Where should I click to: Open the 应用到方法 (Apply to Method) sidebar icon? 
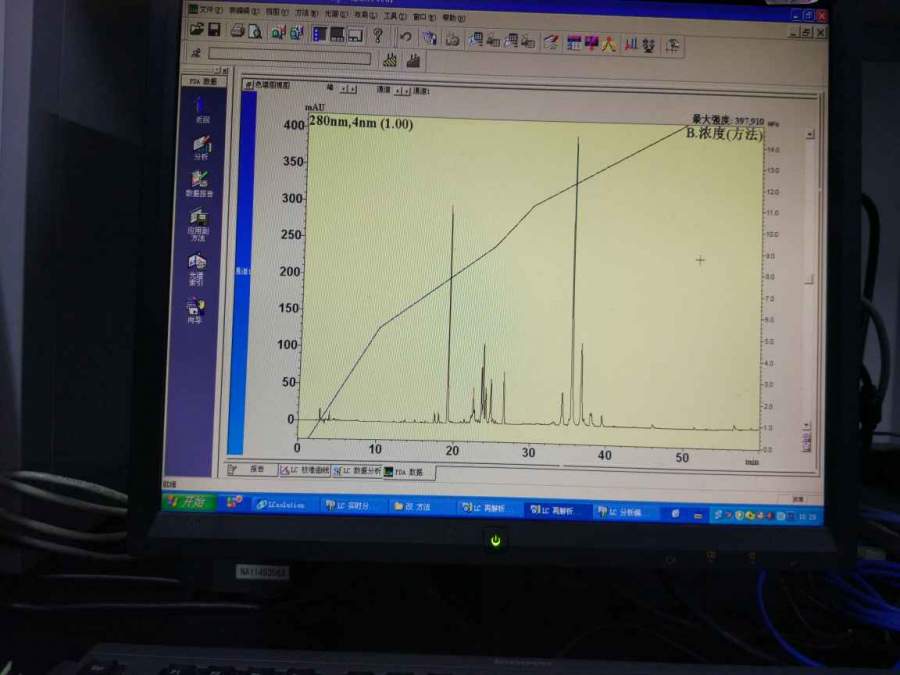coord(199,224)
